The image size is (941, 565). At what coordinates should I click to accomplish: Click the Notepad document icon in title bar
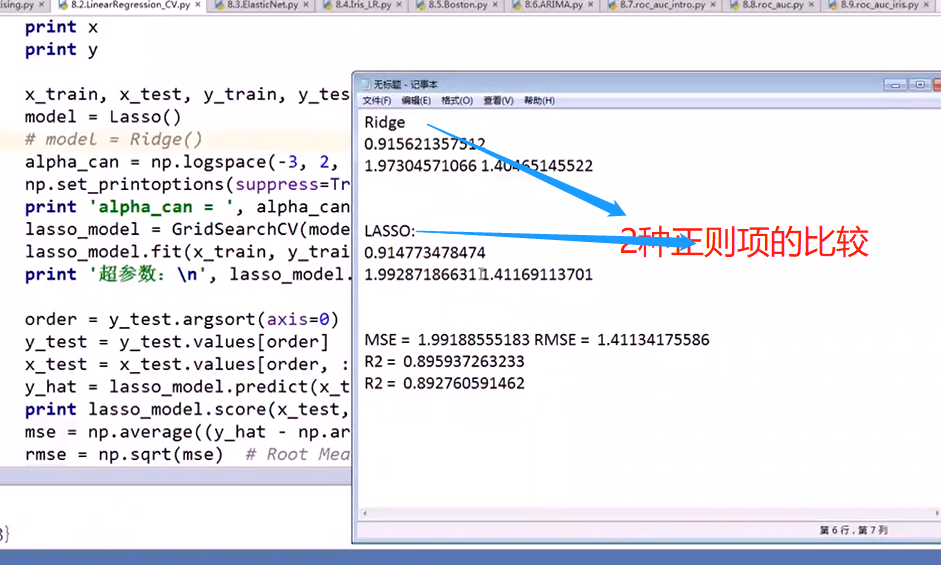point(366,84)
